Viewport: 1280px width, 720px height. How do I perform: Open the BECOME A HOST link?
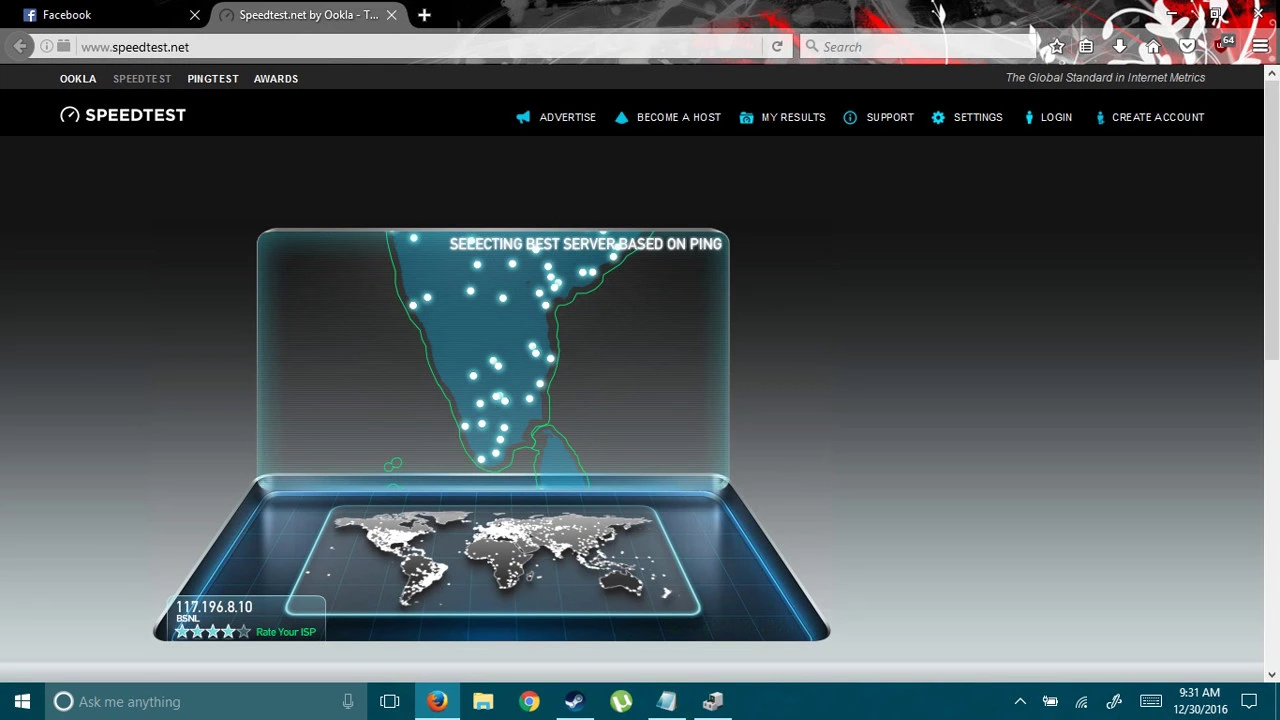(x=679, y=117)
